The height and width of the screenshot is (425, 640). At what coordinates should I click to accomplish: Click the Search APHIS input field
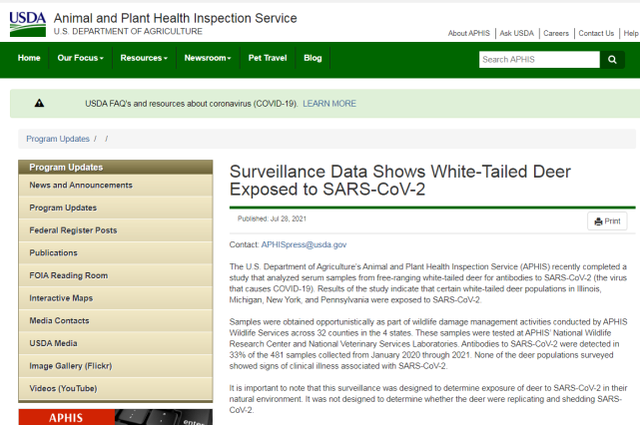(539, 60)
